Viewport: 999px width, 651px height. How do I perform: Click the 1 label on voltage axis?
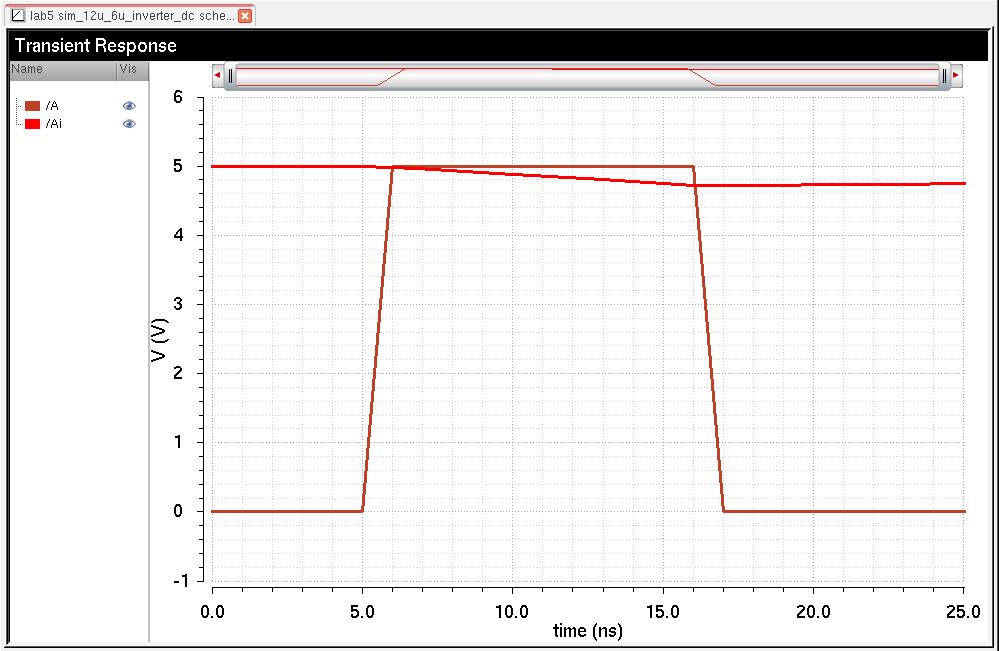tap(178, 442)
